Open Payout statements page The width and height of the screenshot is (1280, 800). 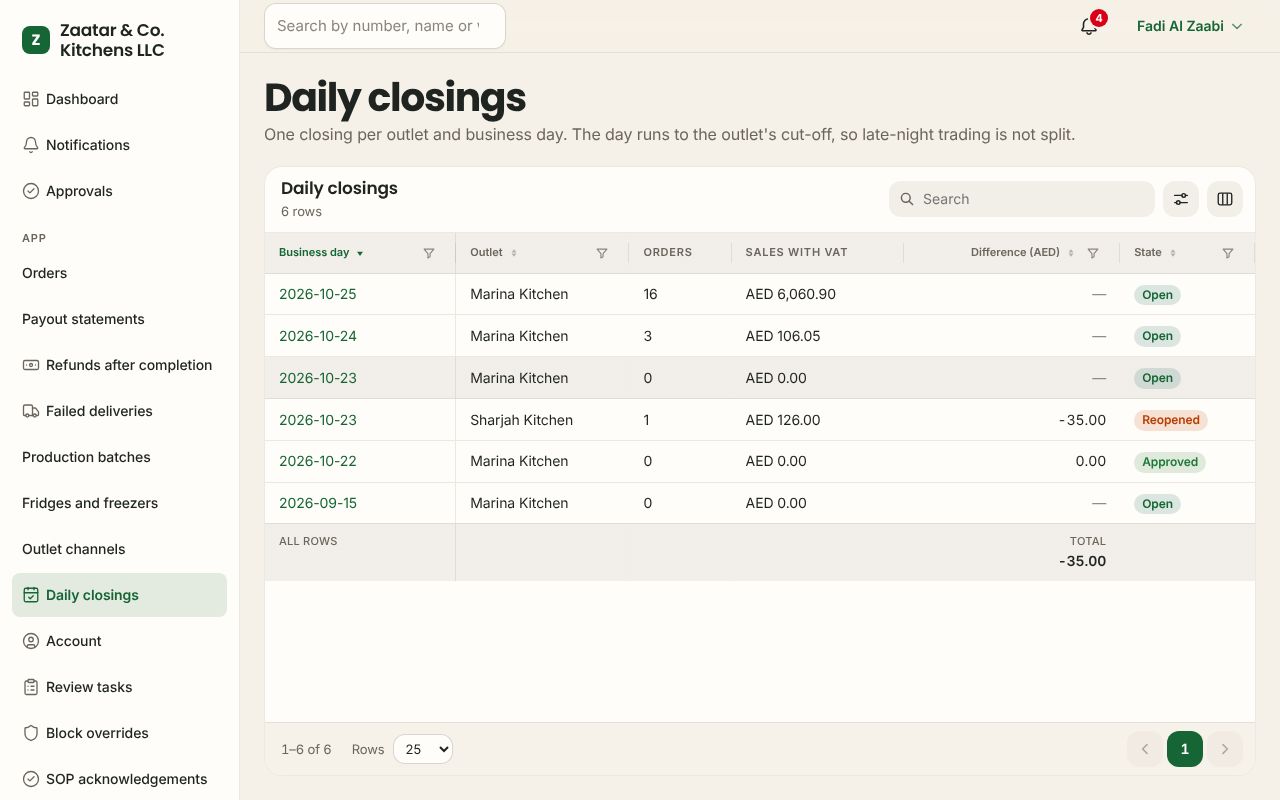pos(119,319)
